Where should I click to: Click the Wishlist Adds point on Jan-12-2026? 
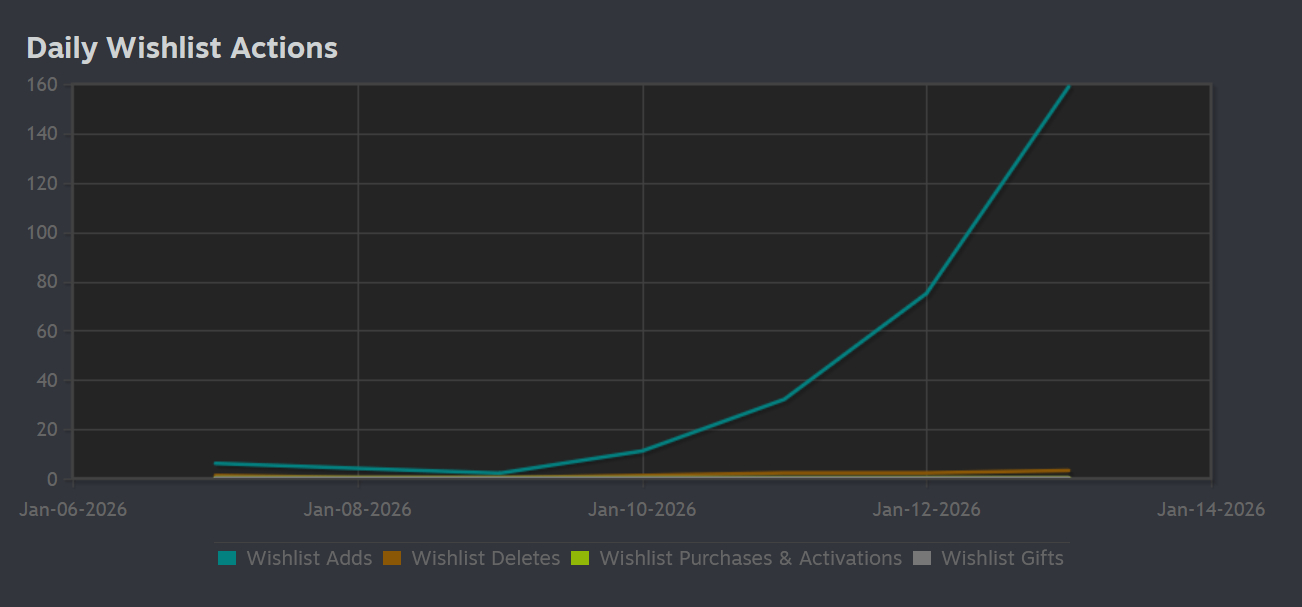pos(927,293)
